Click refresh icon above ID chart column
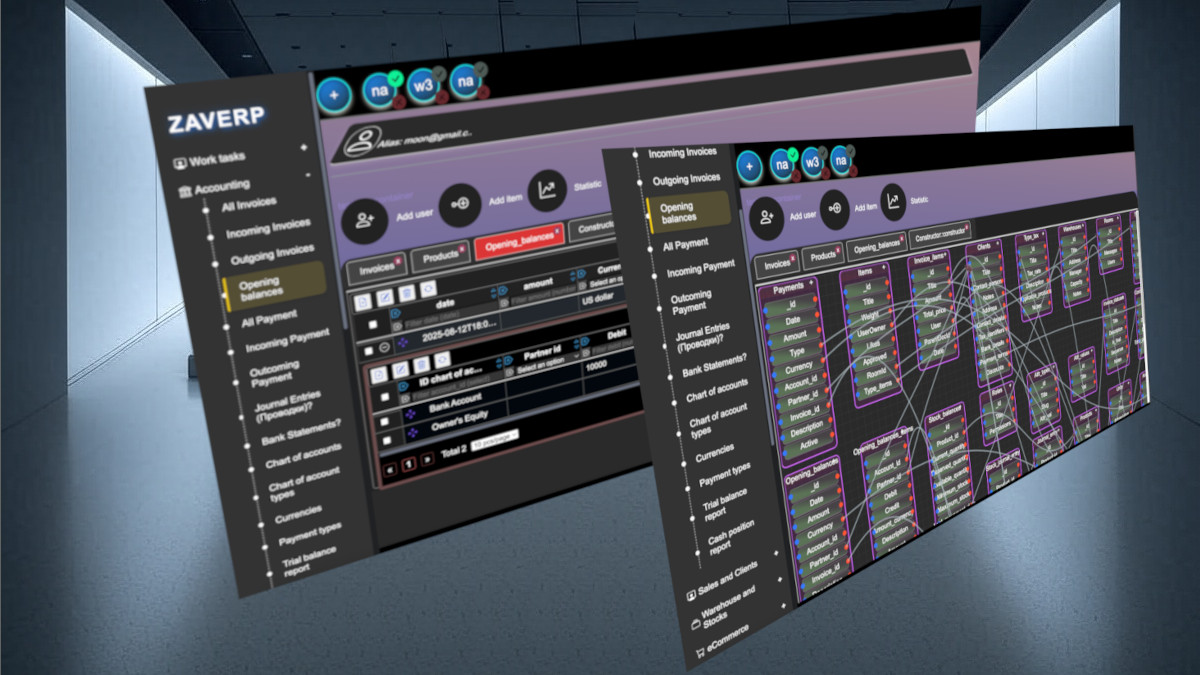The width and height of the screenshot is (1200, 675). coord(442,360)
